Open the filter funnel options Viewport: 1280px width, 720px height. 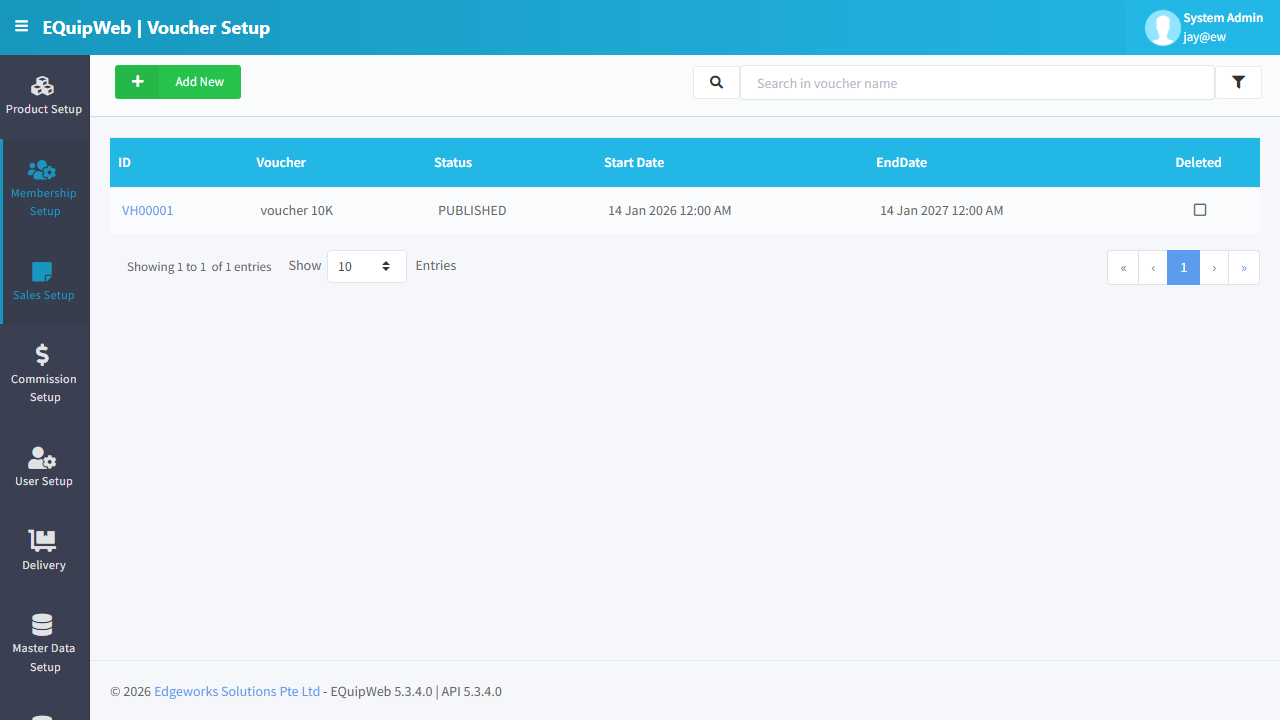[1238, 83]
